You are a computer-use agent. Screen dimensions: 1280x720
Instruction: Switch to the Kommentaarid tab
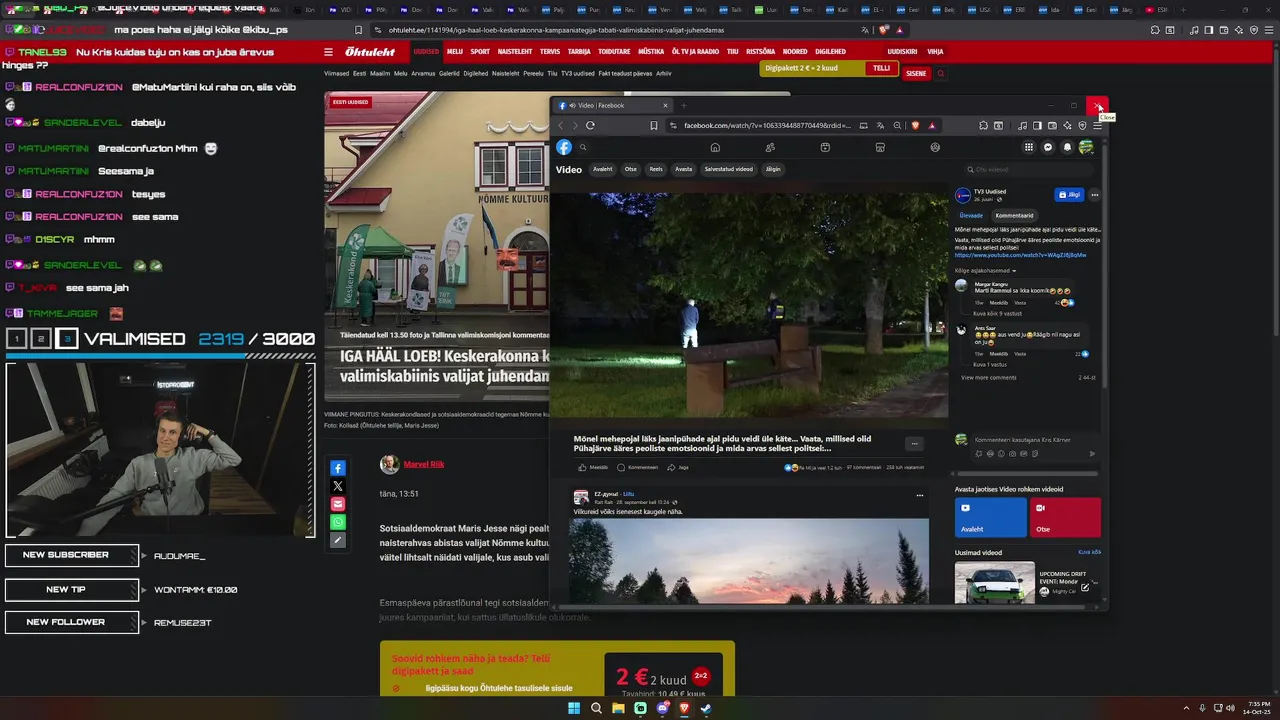(x=1014, y=215)
